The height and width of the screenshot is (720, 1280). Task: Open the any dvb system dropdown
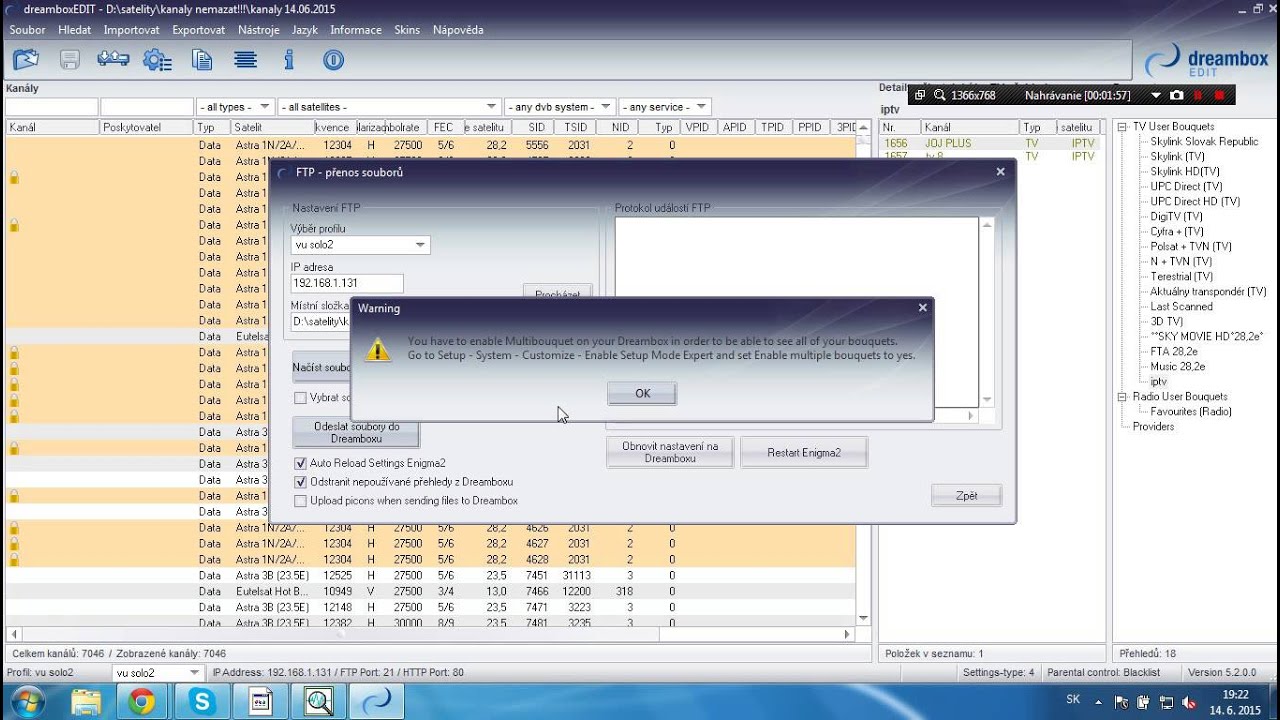click(x=606, y=107)
